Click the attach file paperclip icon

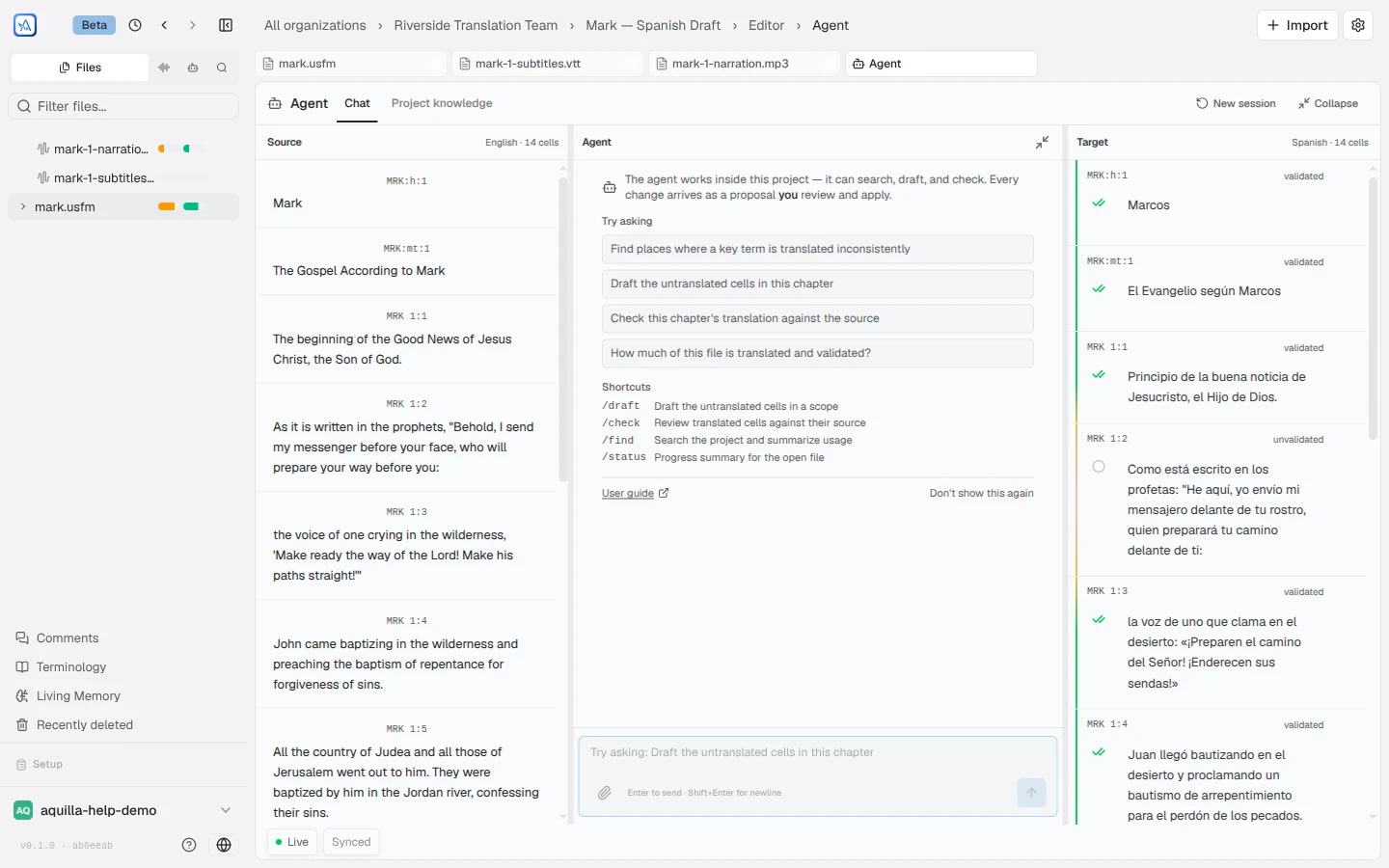coord(605,793)
